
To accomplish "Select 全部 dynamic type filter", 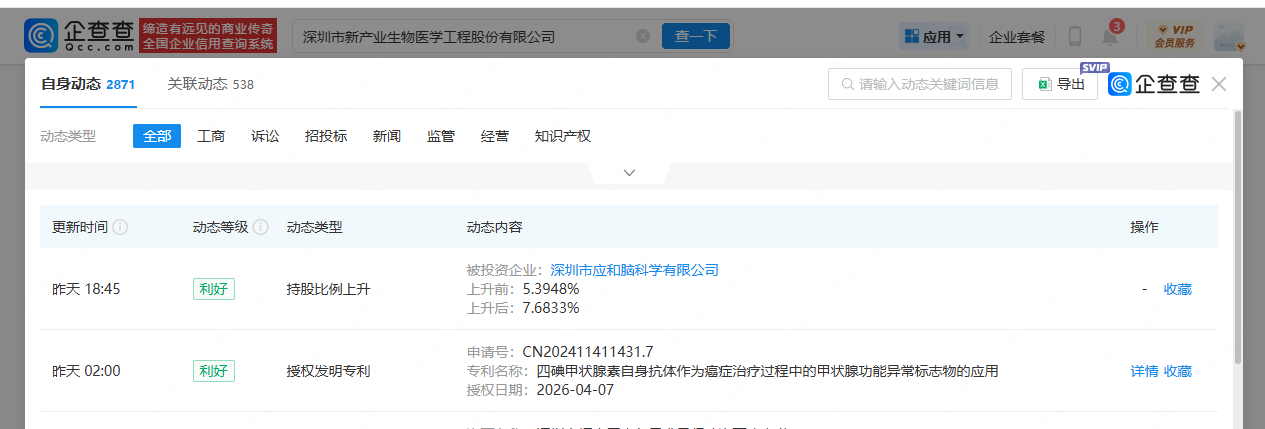I will click(157, 136).
